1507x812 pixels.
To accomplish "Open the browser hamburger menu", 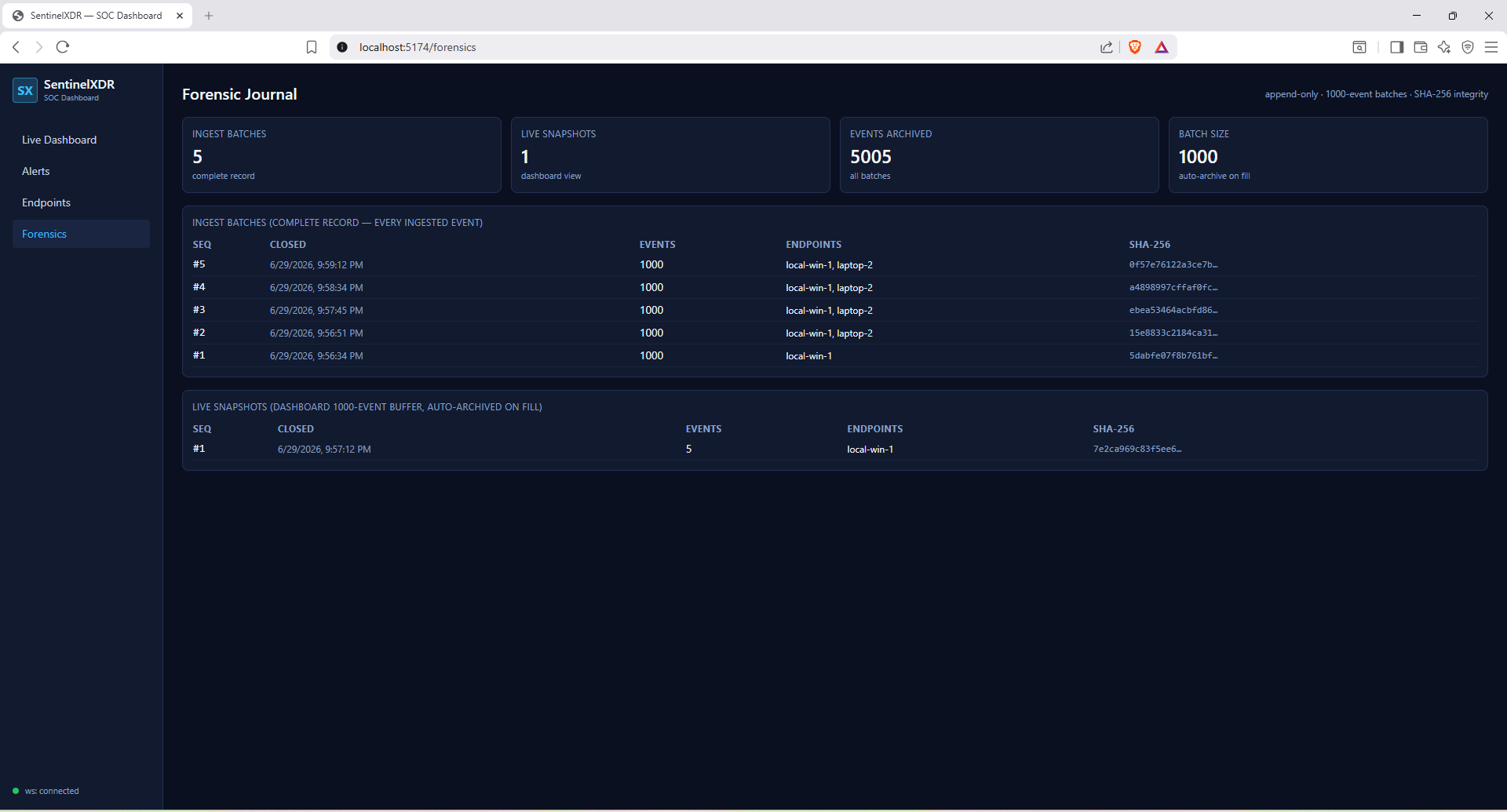I will pyautogui.click(x=1491, y=47).
